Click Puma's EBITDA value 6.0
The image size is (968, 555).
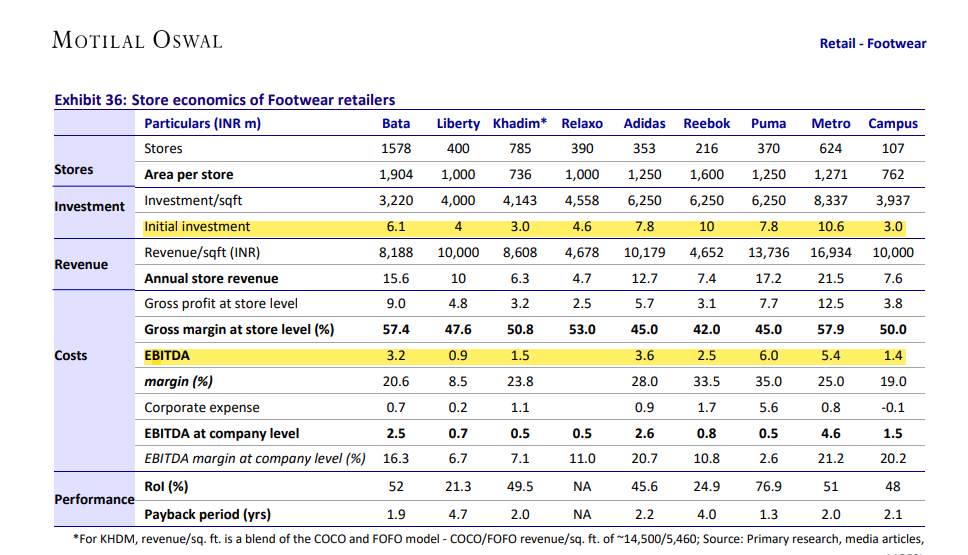point(768,356)
